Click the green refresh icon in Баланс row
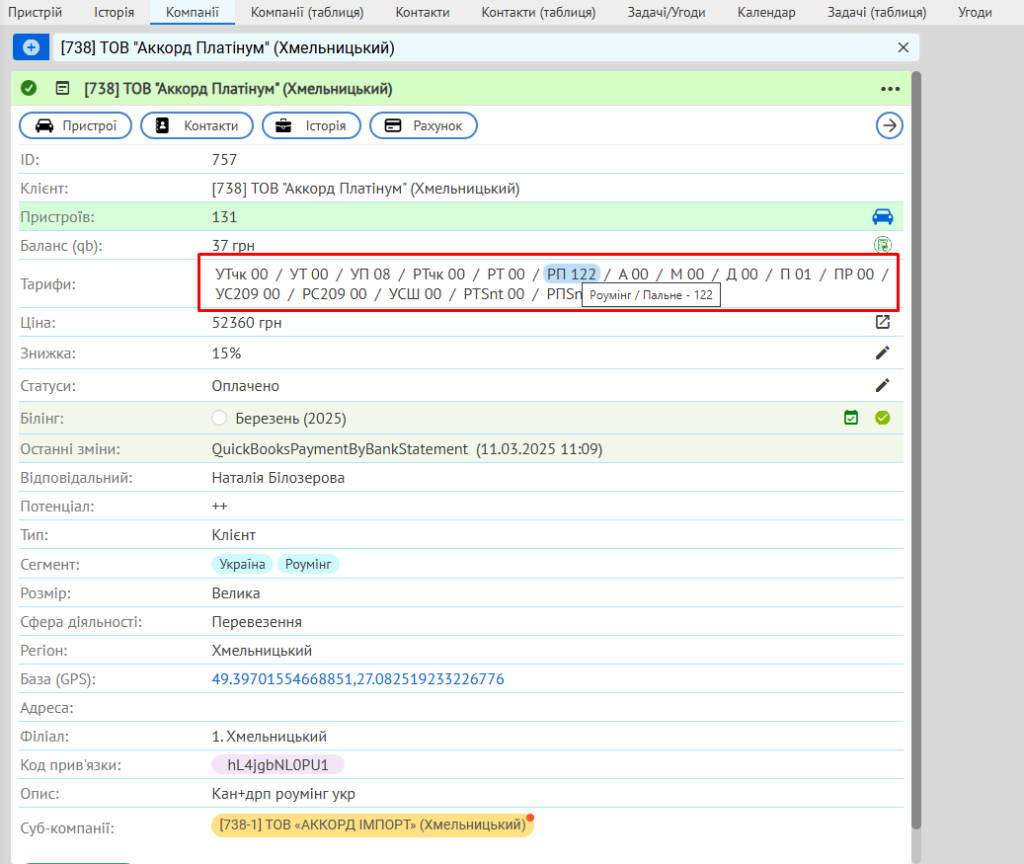 pos(882,245)
